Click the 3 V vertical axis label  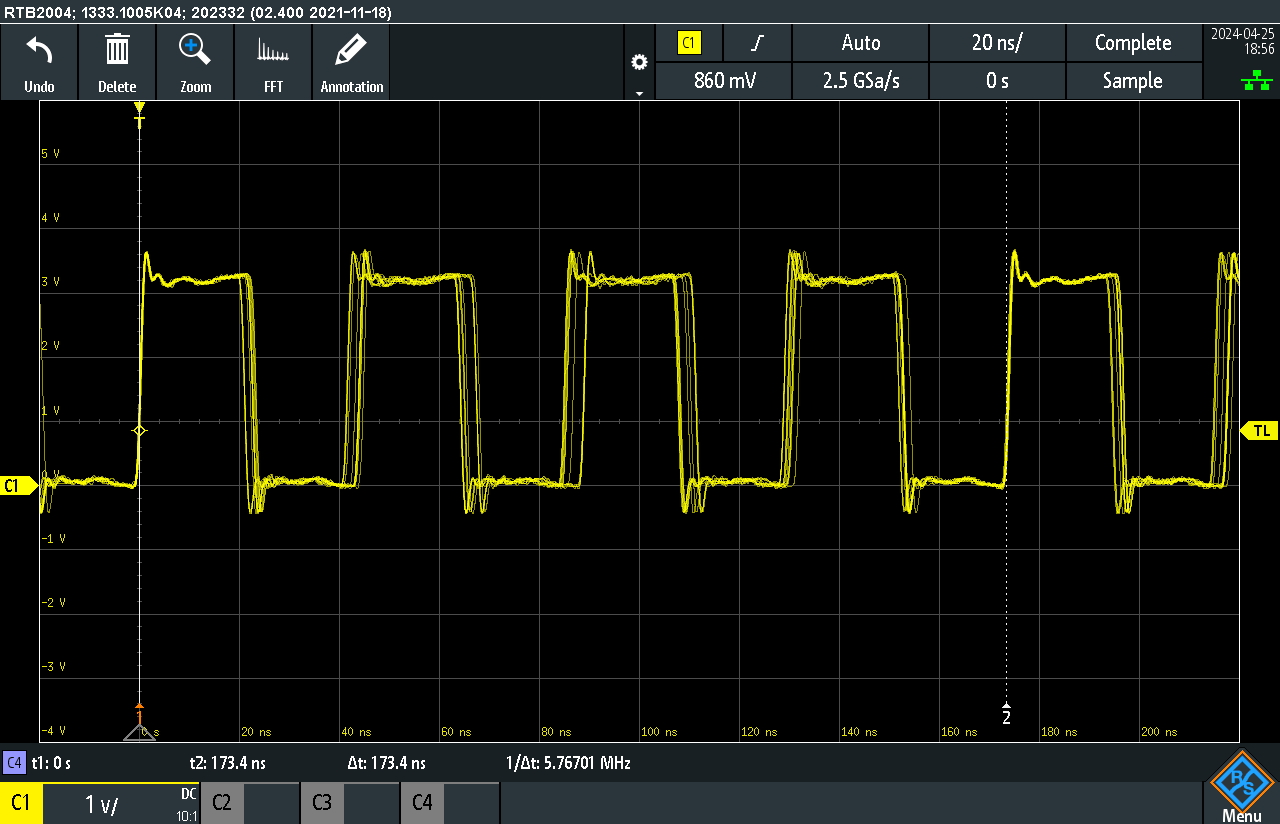[x=50, y=282]
